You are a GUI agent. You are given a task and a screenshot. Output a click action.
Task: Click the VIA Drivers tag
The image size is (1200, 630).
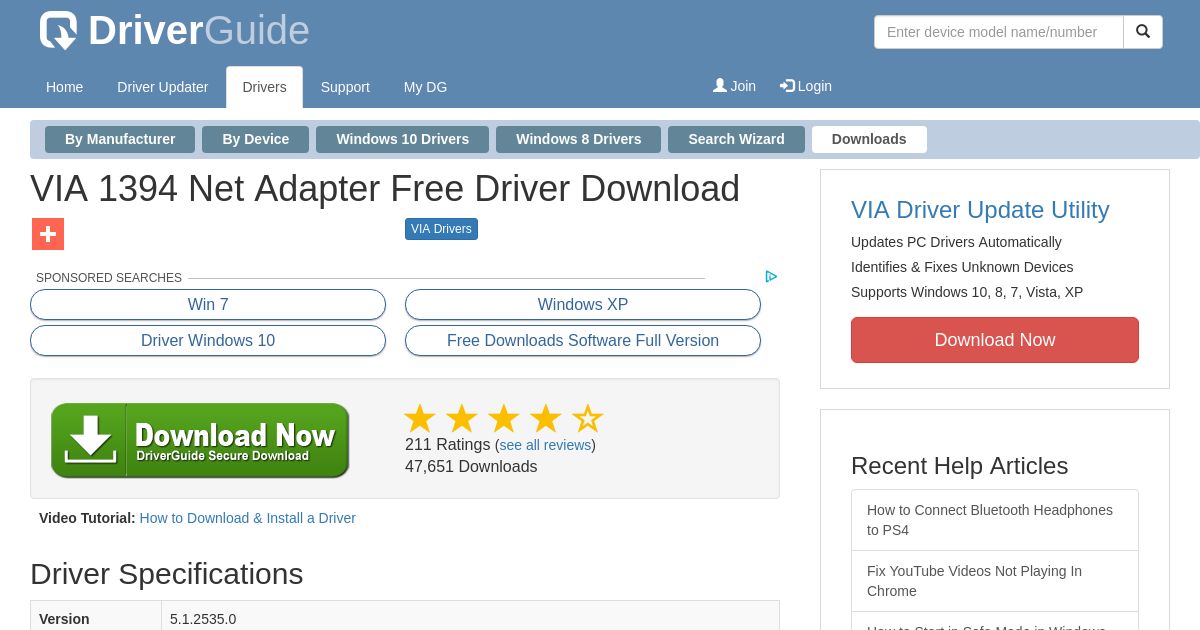(x=441, y=229)
